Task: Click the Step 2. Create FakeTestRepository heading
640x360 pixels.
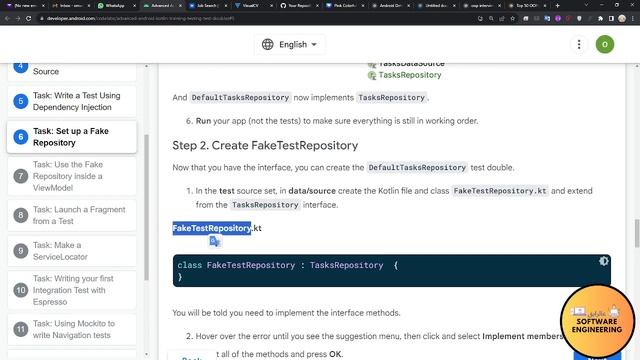Action: [265, 145]
